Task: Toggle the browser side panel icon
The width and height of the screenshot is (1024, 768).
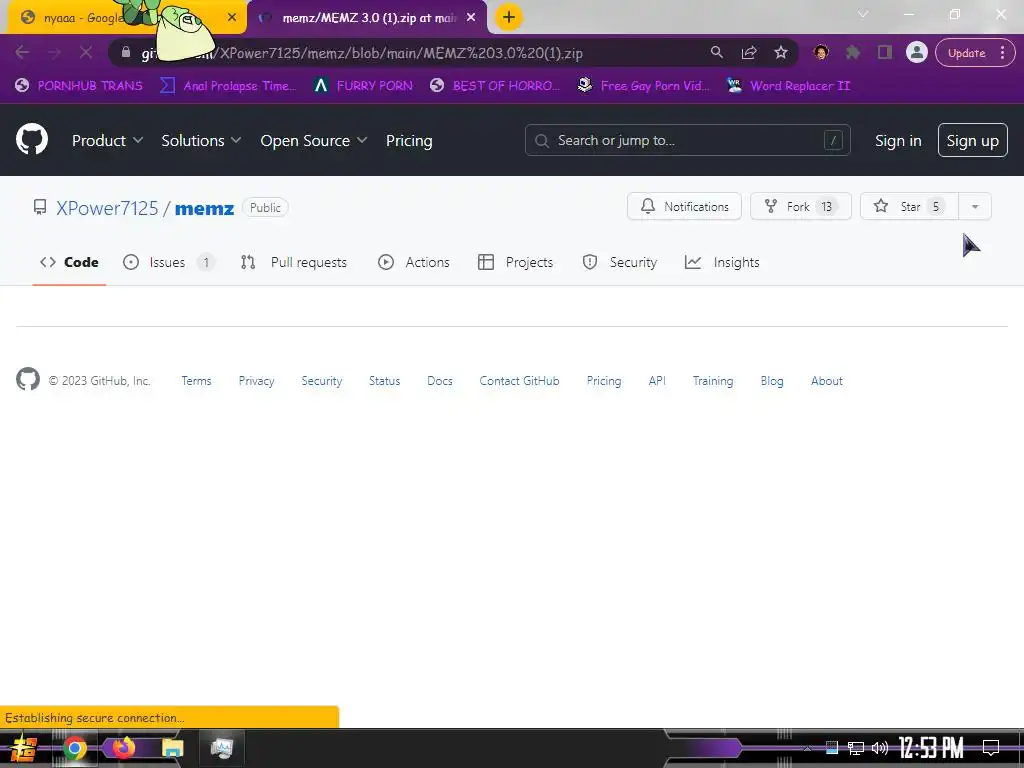Action: coord(884,52)
